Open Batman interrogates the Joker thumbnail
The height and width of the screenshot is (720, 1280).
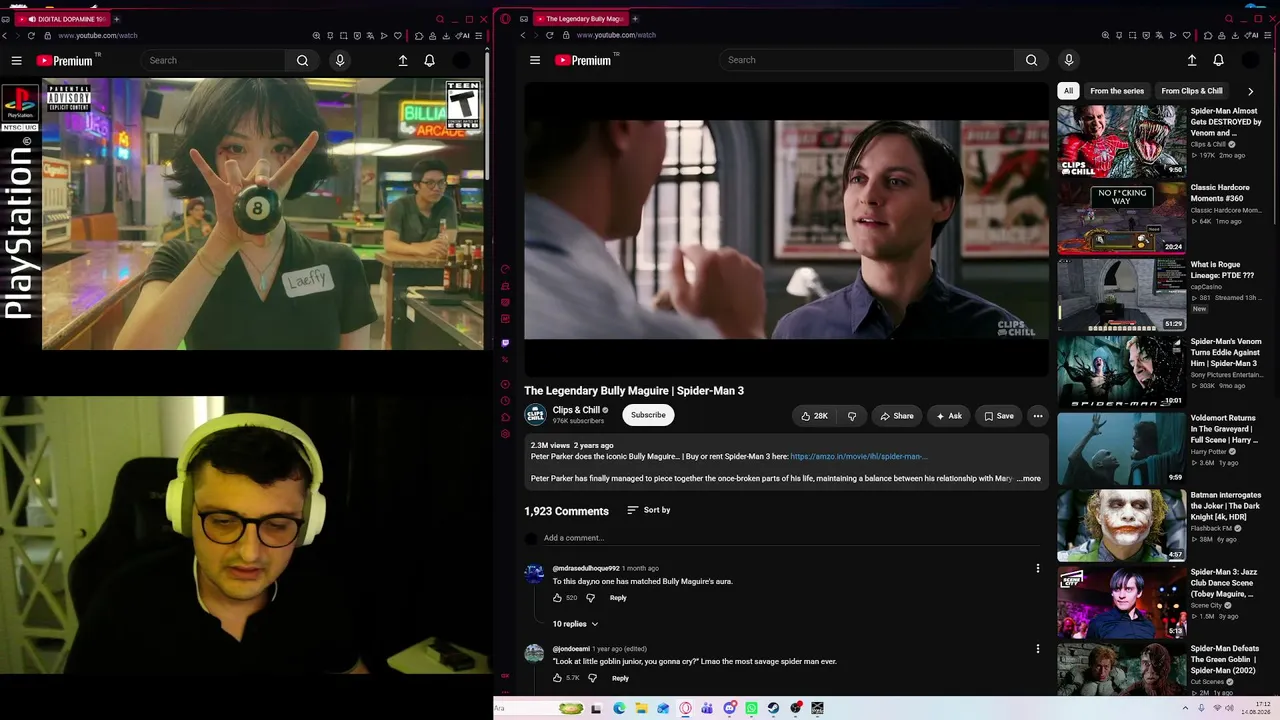1122,525
